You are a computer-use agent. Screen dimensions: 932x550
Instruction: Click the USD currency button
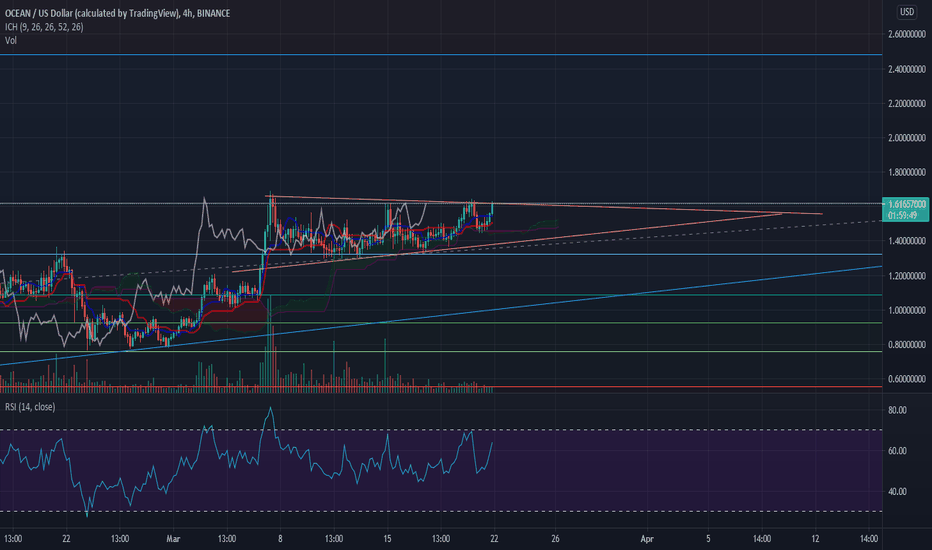click(x=906, y=12)
